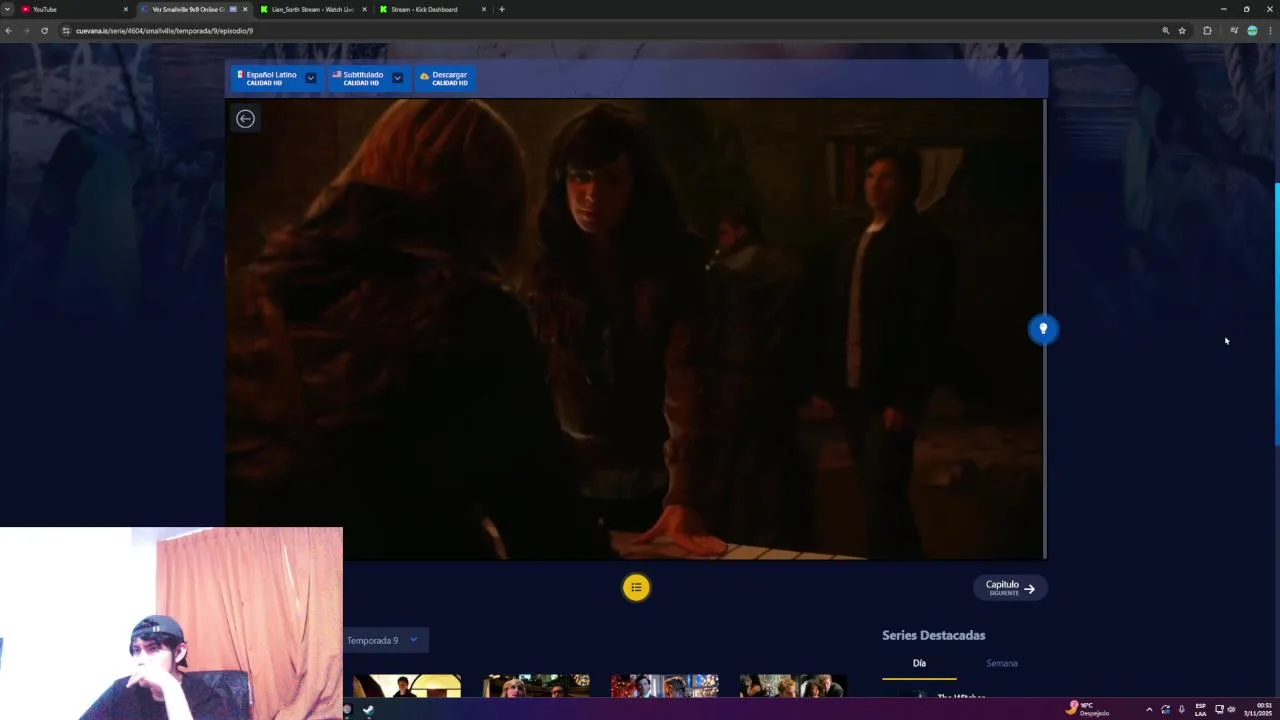The image size is (1280, 720).
Task: Close the Ver Smallville tab
Action: (245, 9)
